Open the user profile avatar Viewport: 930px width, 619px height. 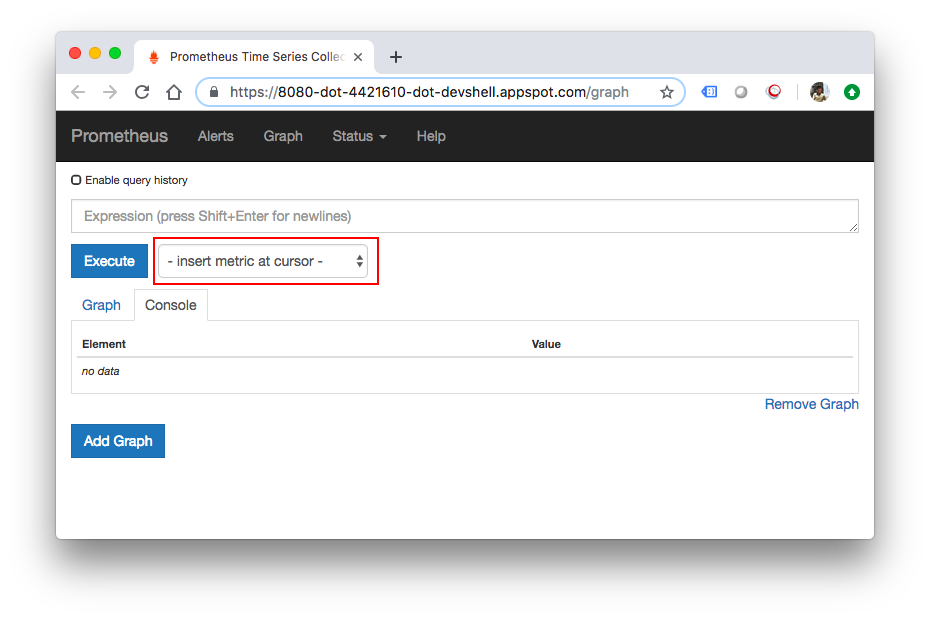click(x=819, y=92)
